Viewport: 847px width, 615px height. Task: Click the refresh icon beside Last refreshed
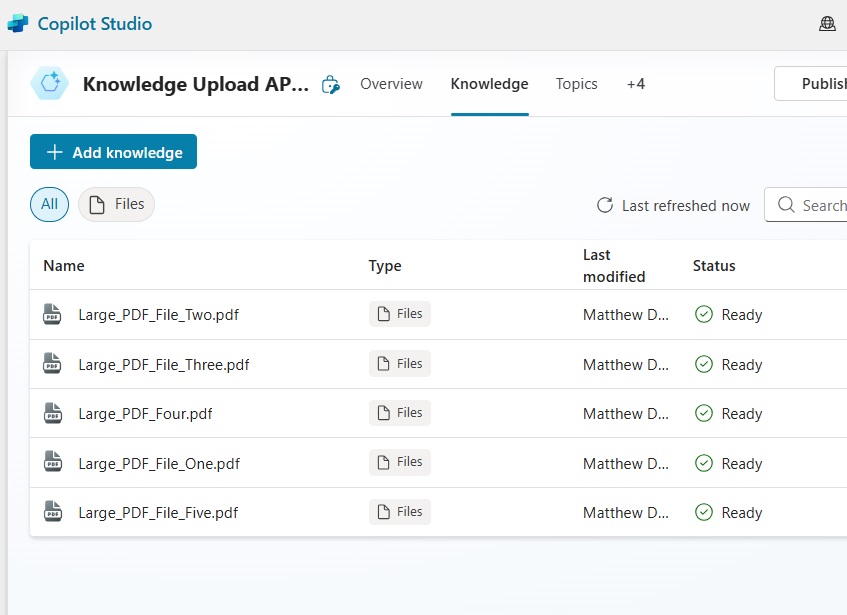tap(605, 205)
